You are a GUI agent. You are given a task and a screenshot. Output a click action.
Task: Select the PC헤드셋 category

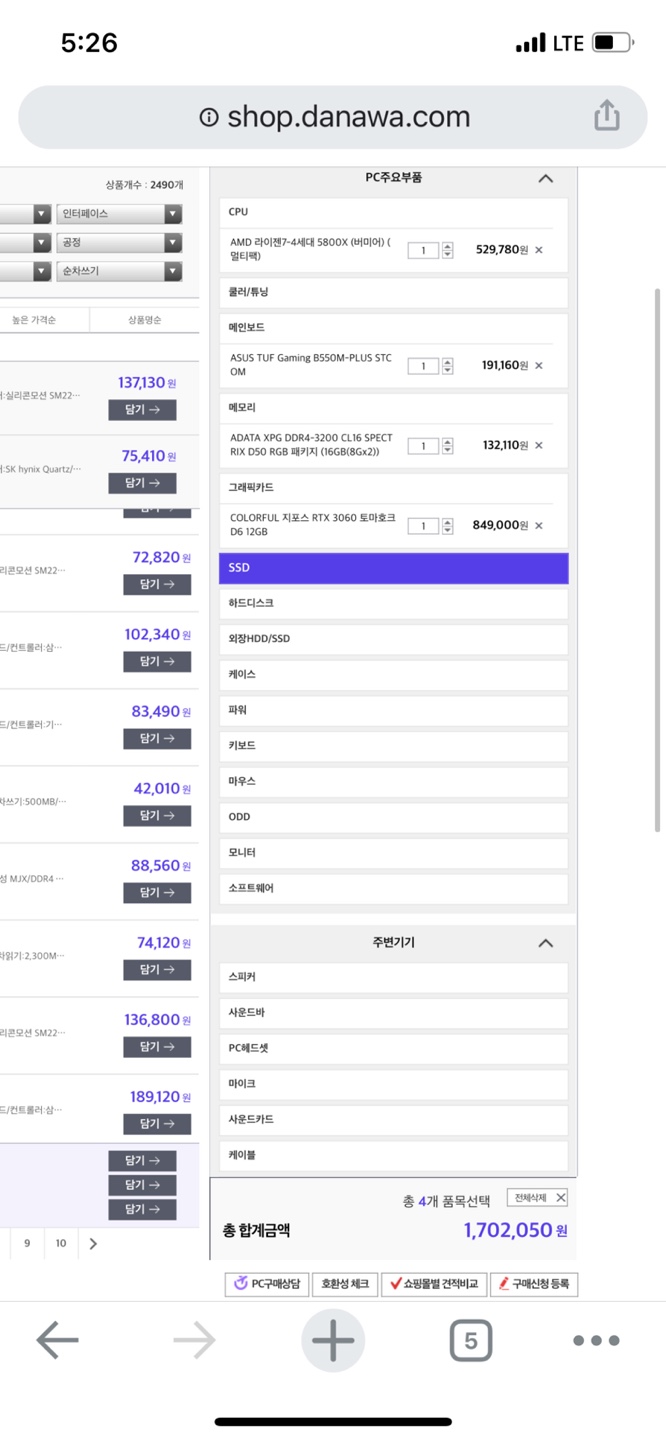393,1049
